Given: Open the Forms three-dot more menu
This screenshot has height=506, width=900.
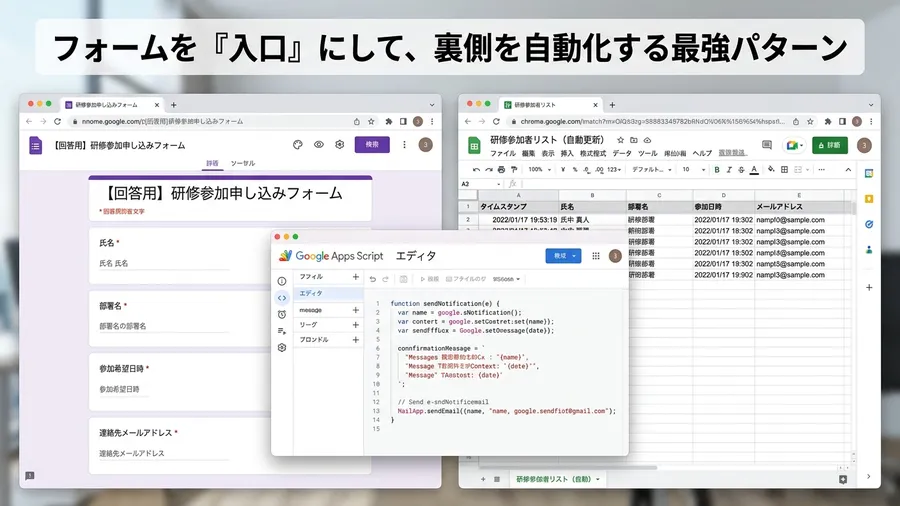Looking at the screenshot, I should click(x=404, y=145).
